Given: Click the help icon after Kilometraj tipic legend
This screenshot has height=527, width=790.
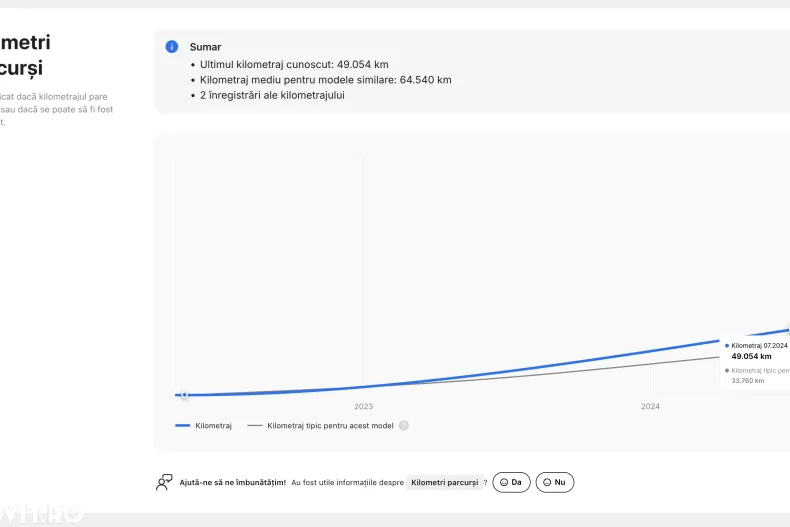Looking at the screenshot, I should [404, 425].
